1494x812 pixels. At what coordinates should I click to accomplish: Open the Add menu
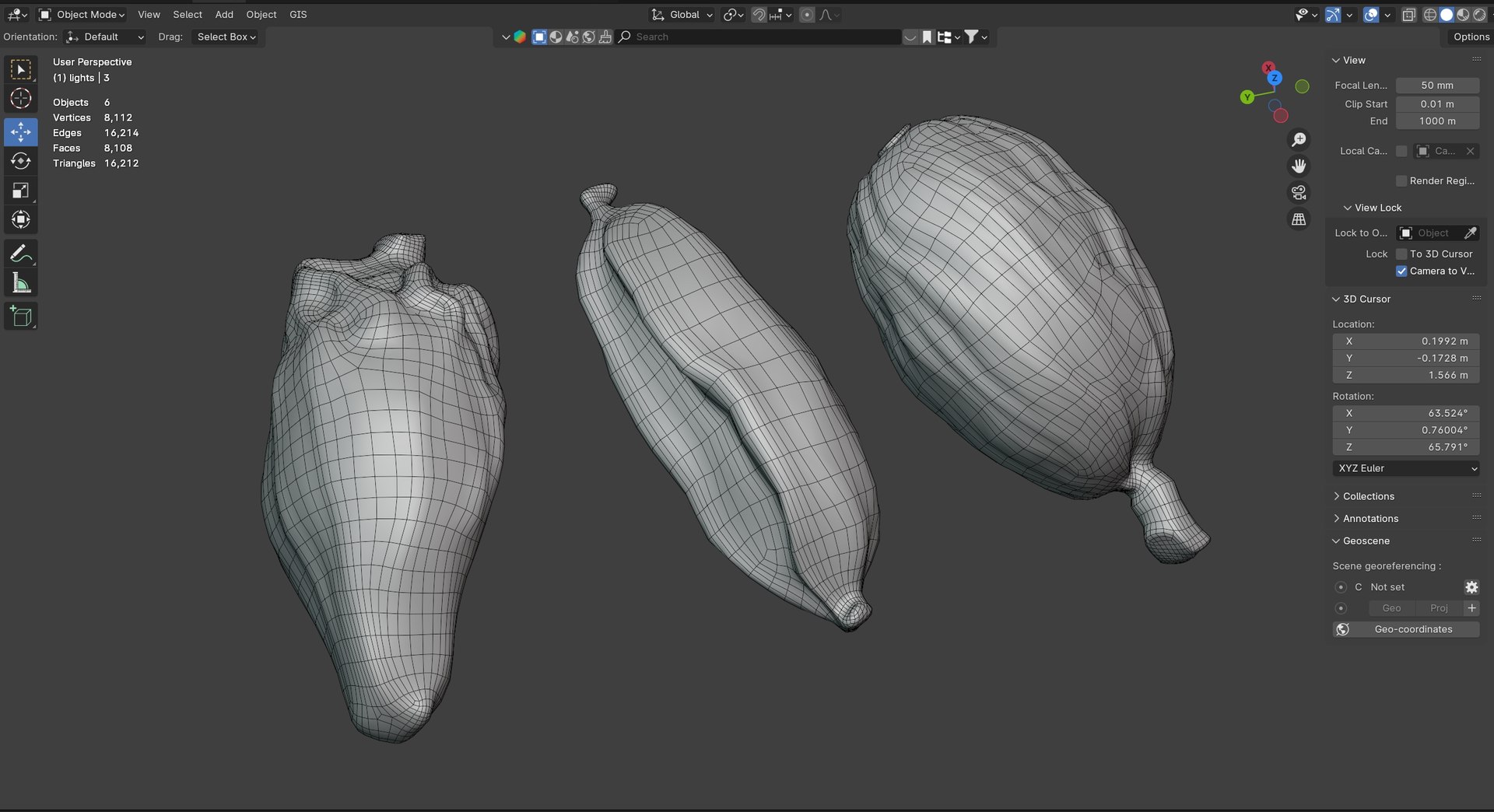pyautogui.click(x=224, y=15)
